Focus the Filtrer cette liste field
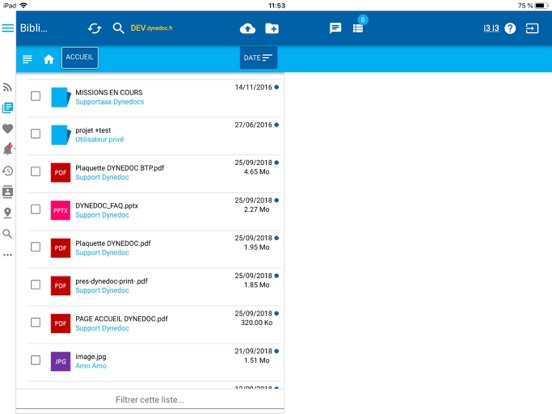The height and width of the screenshot is (414, 552). [x=150, y=400]
